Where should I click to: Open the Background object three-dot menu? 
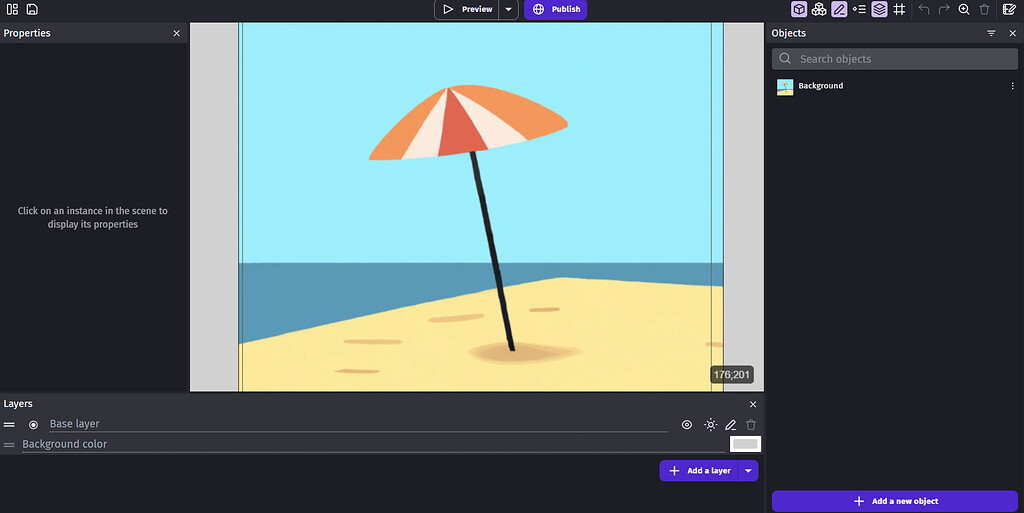[1012, 86]
